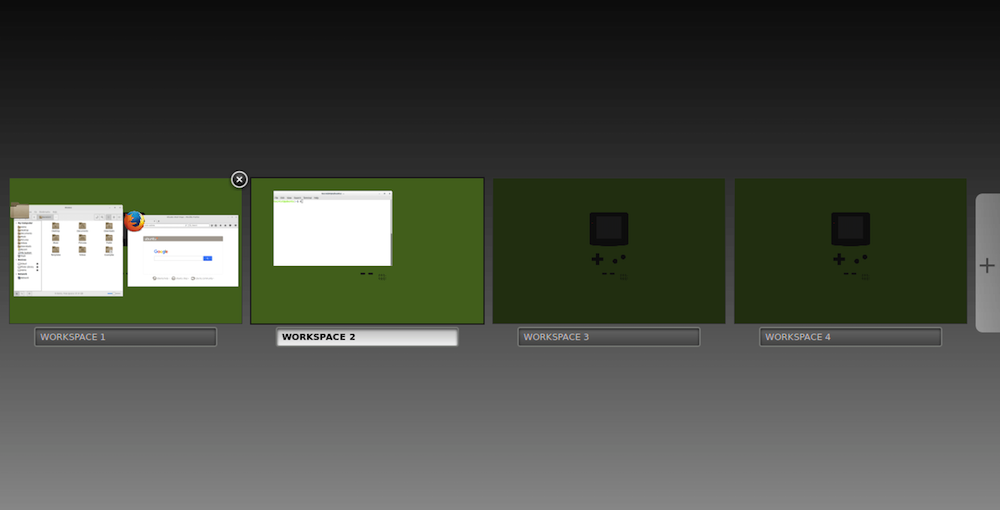Close Workspace 1 using the X button

[239, 180]
